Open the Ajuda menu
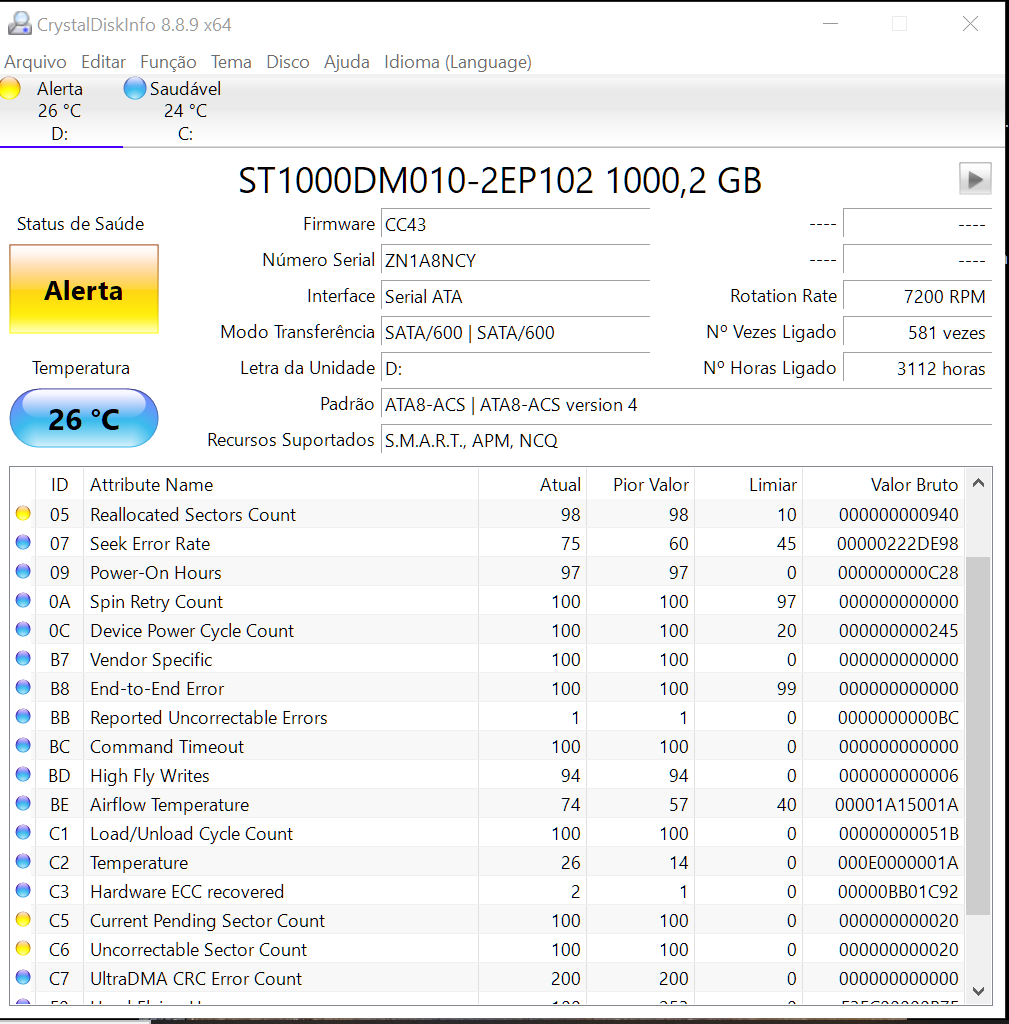This screenshot has width=1009, height=1024. point(347,62)
